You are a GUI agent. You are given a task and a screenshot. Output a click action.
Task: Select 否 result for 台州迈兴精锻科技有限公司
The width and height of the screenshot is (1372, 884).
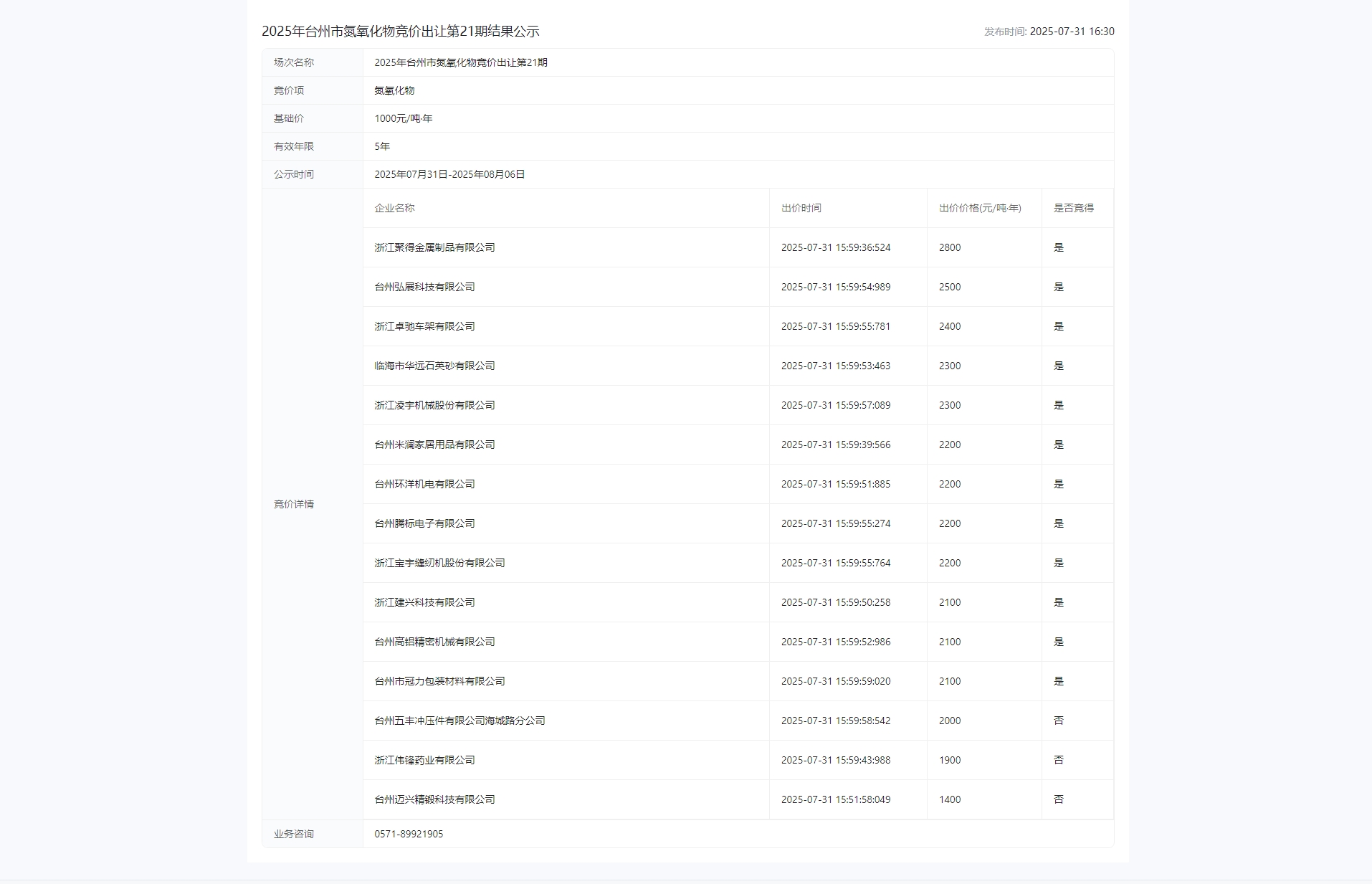pyautogui.click(x=1060, y=799)
